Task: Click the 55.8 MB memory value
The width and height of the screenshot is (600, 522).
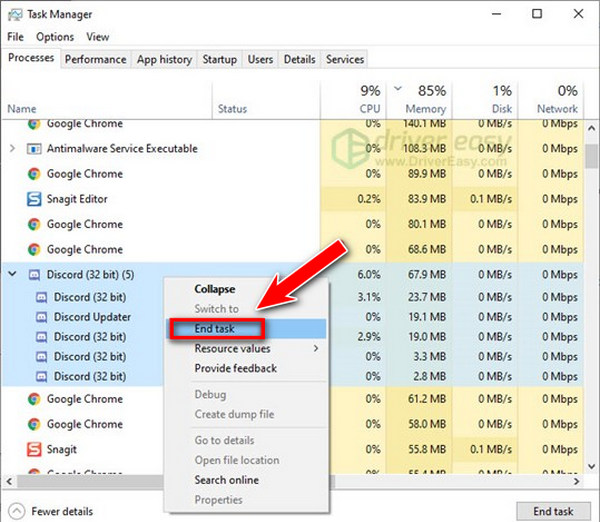Action: (x=427, y=449)
